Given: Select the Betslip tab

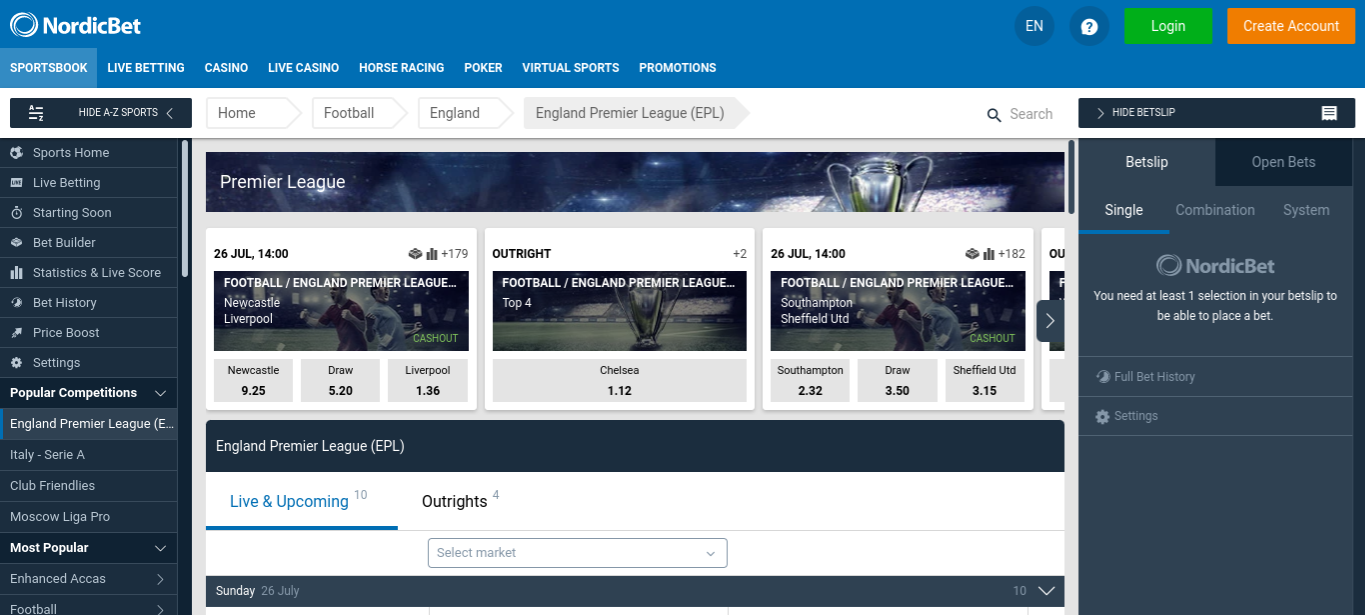Looking at the screenshot, I should pyautogui.click(x=1146, y=162).
